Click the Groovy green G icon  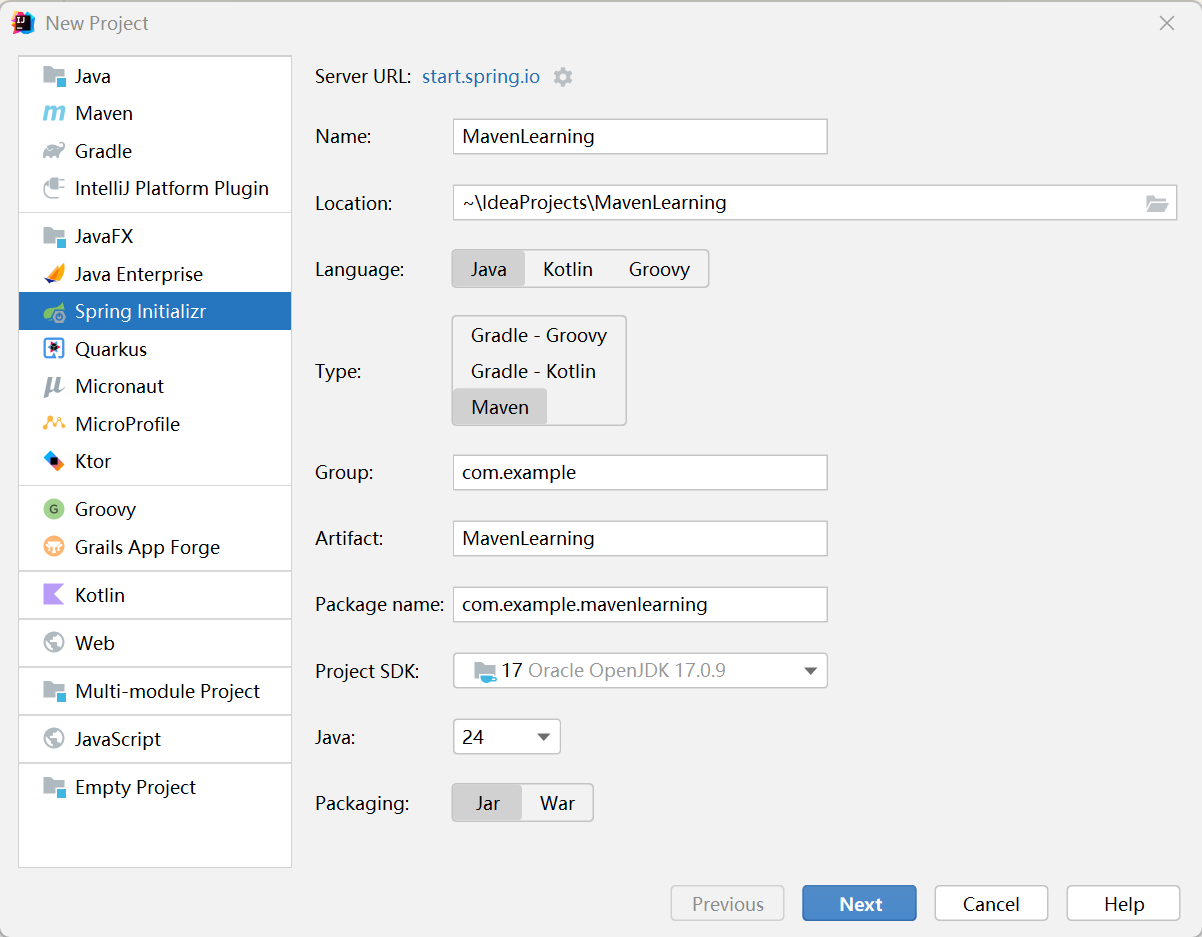click(54, 509)
